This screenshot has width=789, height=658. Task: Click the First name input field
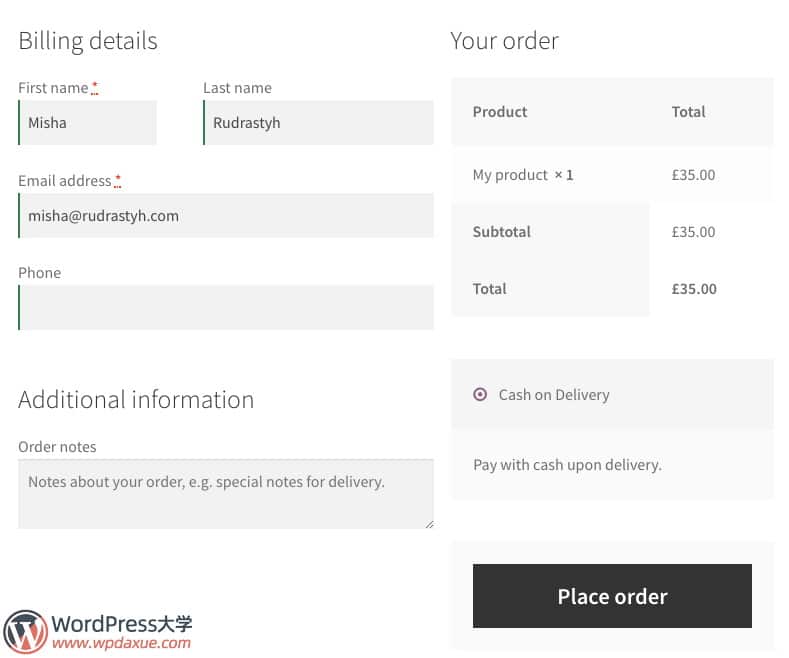88,123
